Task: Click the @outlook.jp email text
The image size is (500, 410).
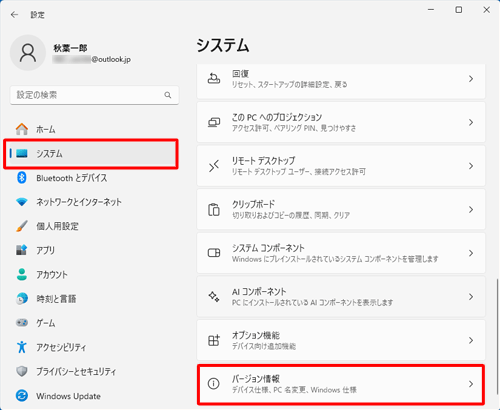Action: click(x=111, y=60)
